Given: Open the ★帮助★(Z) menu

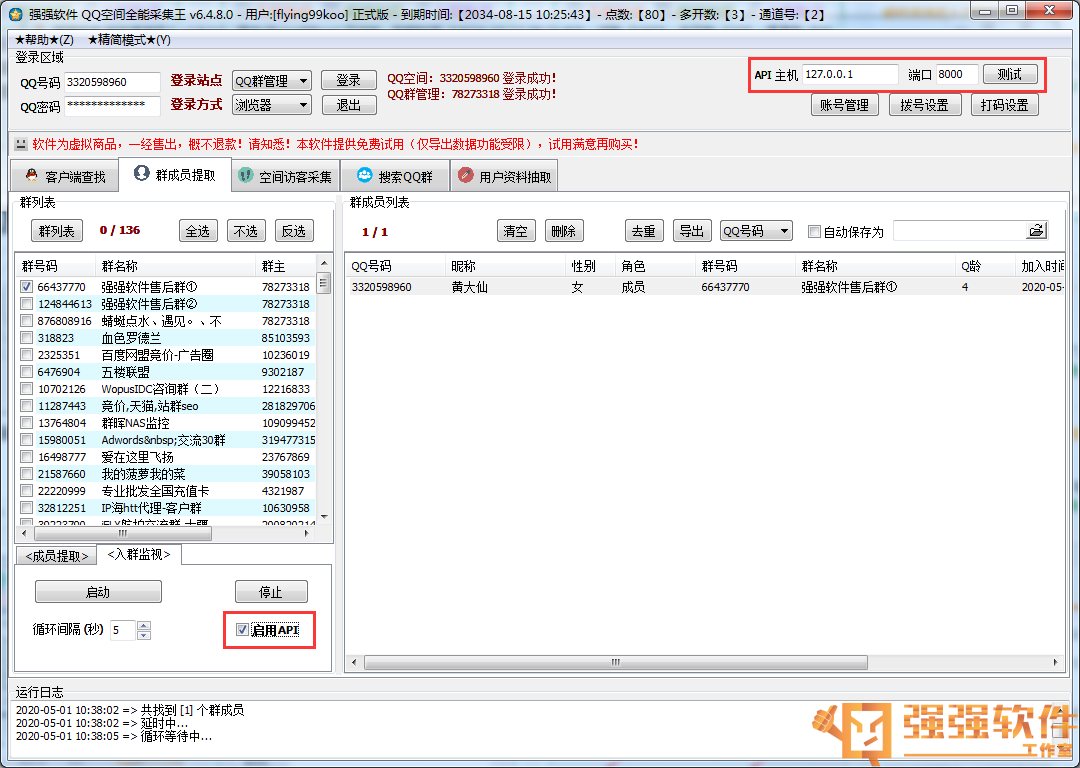Looking at the screenshot, I should click(x=44, y=40).
